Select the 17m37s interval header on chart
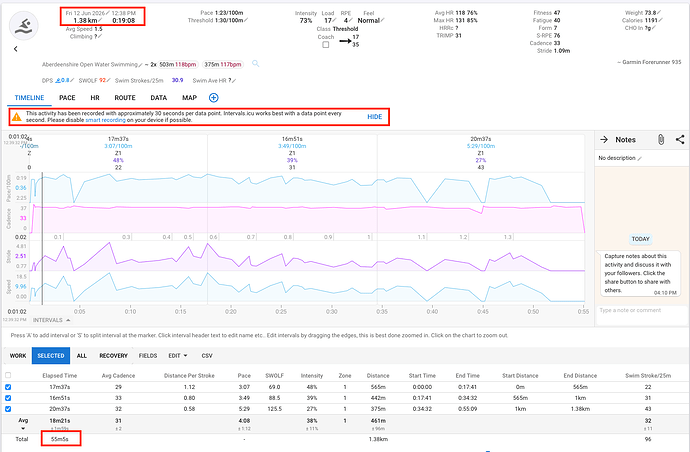 click(x=118, y=139)
